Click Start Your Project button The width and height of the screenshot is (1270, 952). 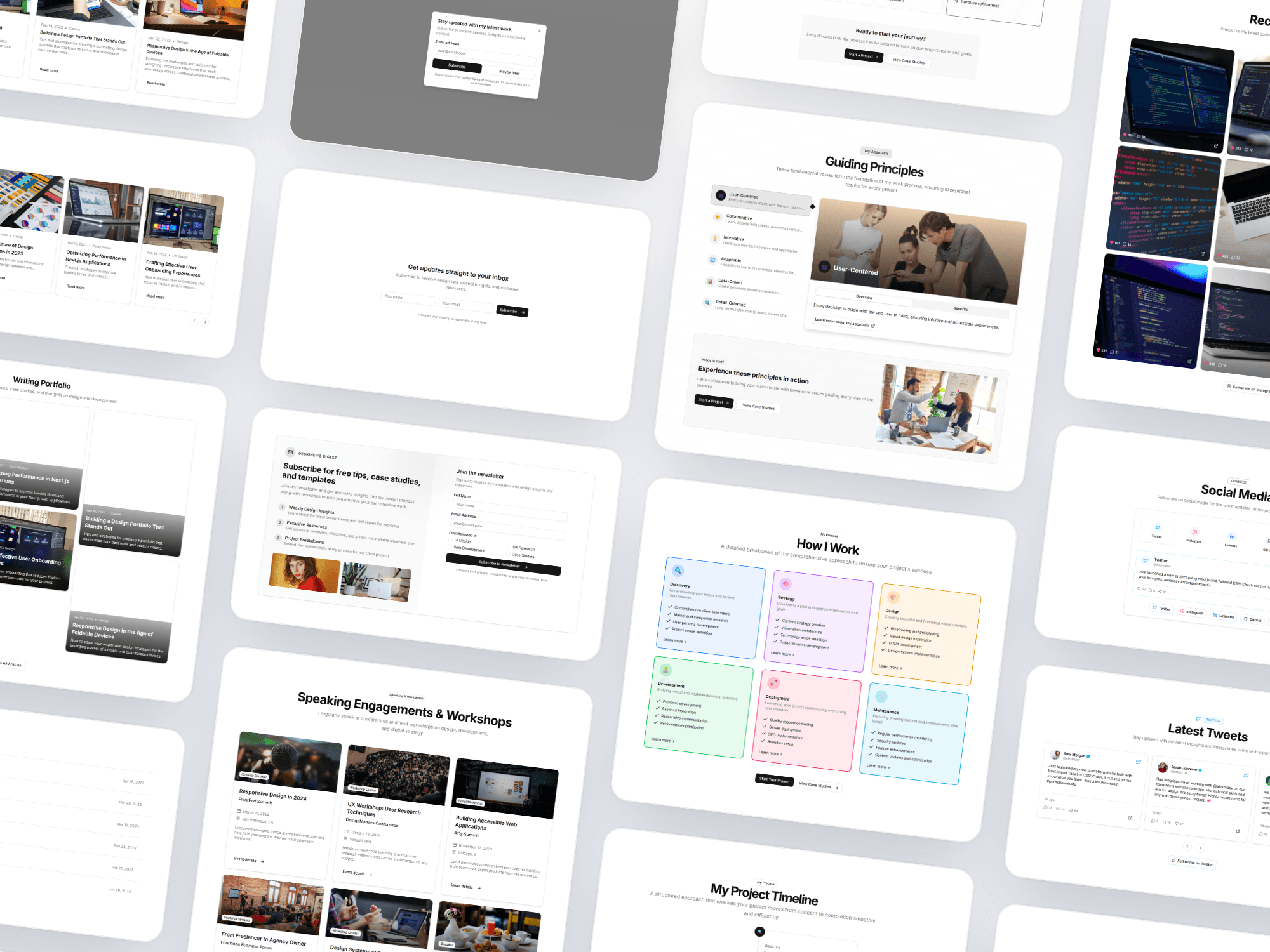pyautogui.click(x=774, y=780)
